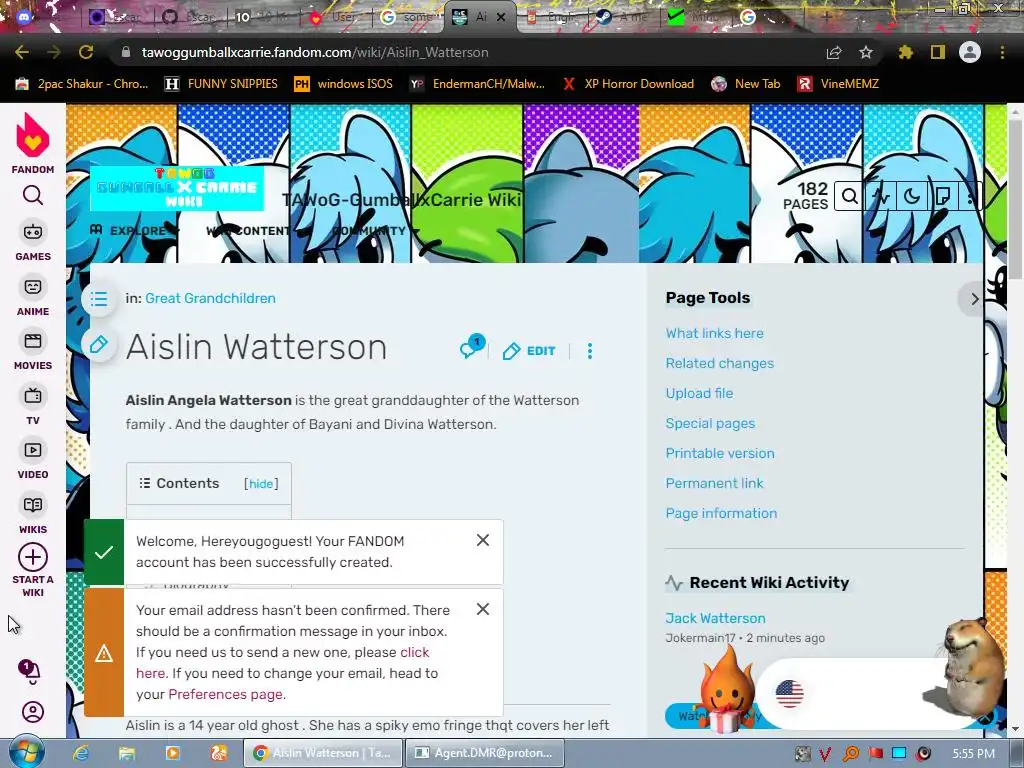Open Permanent link
Viewport: 1024px width, 768px height.
(x=714, y=483)
